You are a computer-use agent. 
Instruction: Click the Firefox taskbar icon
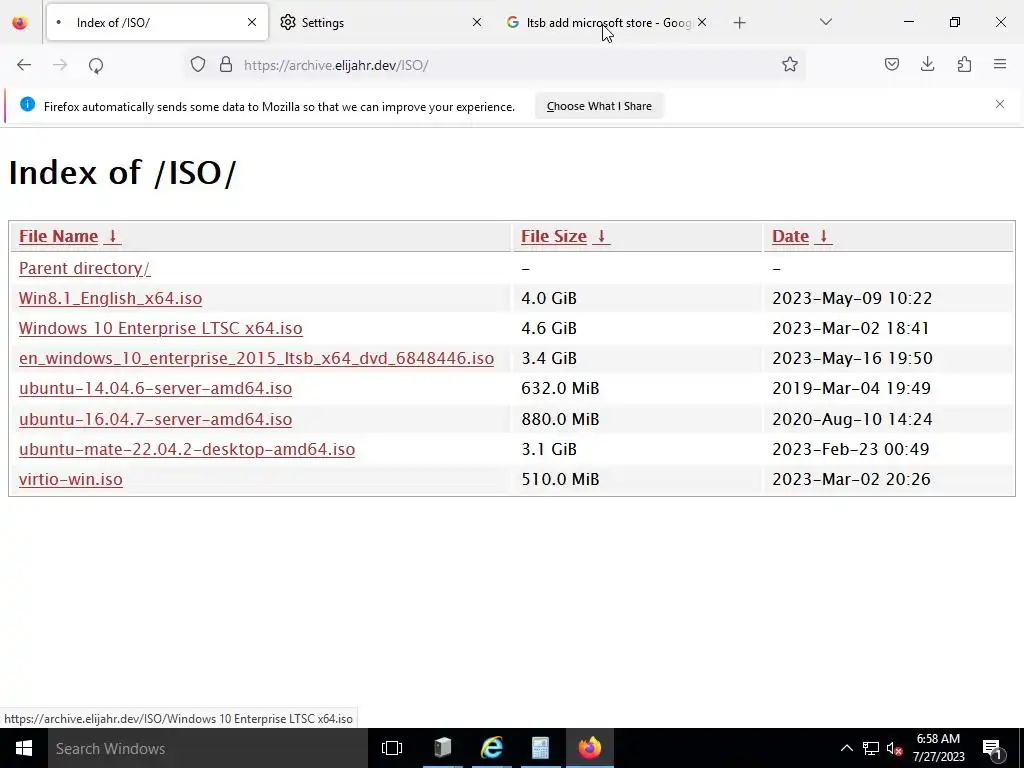click(590, 748)
